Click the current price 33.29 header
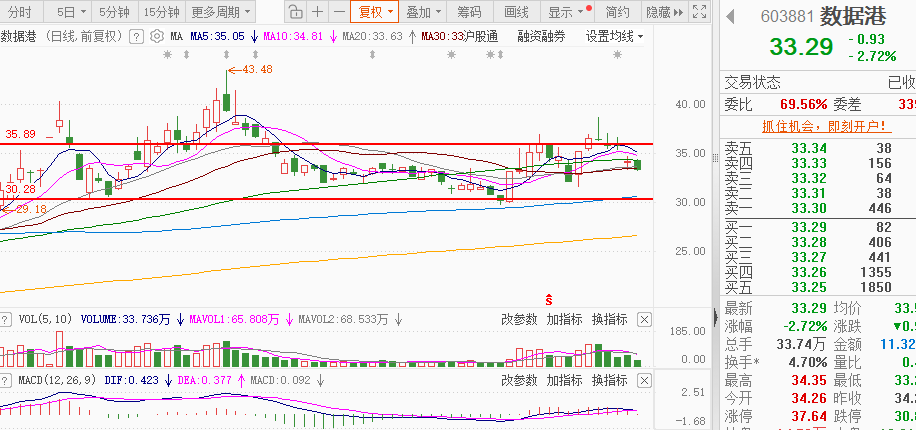This screenshot has width=916, height=430. pyautogui.click(x=800, y=47)
